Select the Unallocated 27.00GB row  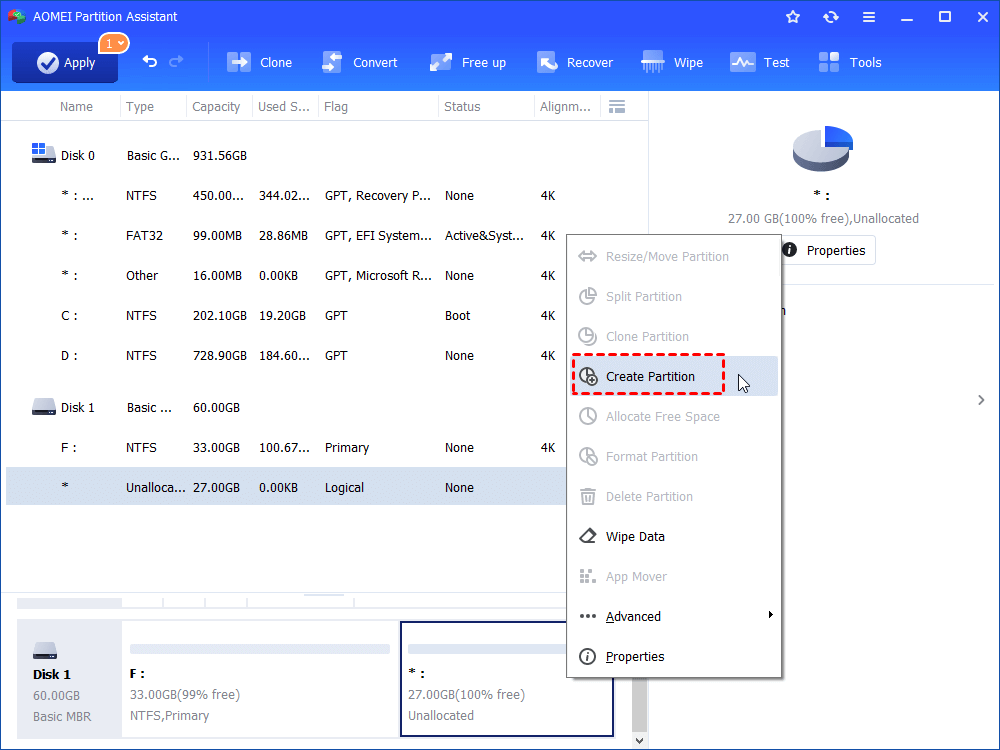(x=286, y=487)
